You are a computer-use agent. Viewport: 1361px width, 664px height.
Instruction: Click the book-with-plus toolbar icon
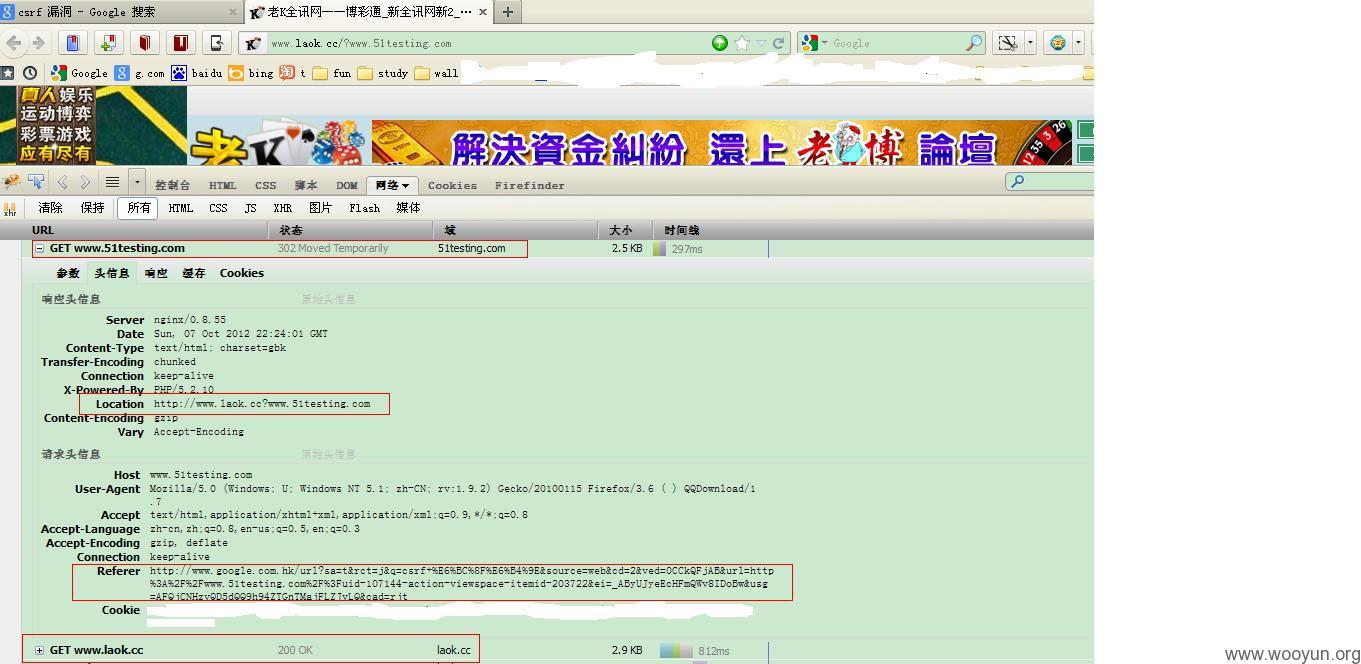pos(108,43)
